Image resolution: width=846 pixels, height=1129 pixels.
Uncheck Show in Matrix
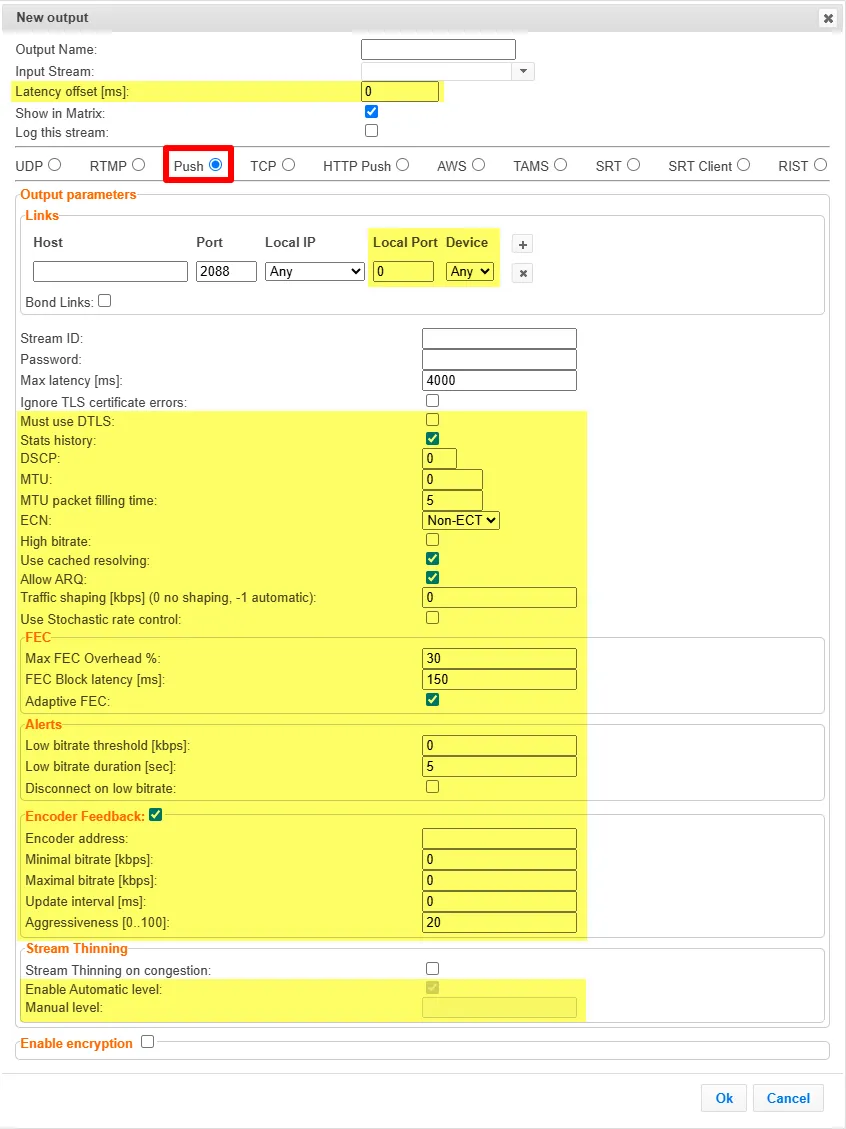(x=372, y=112)
